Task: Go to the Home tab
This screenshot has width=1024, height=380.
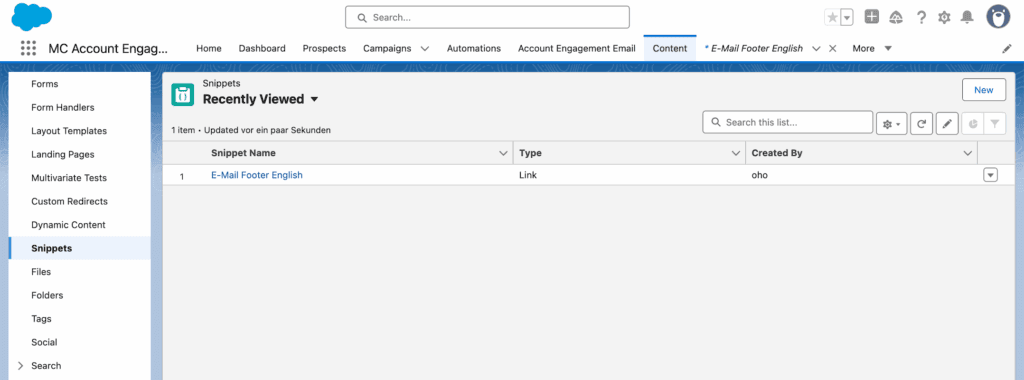Action: [x=209, y=48]
